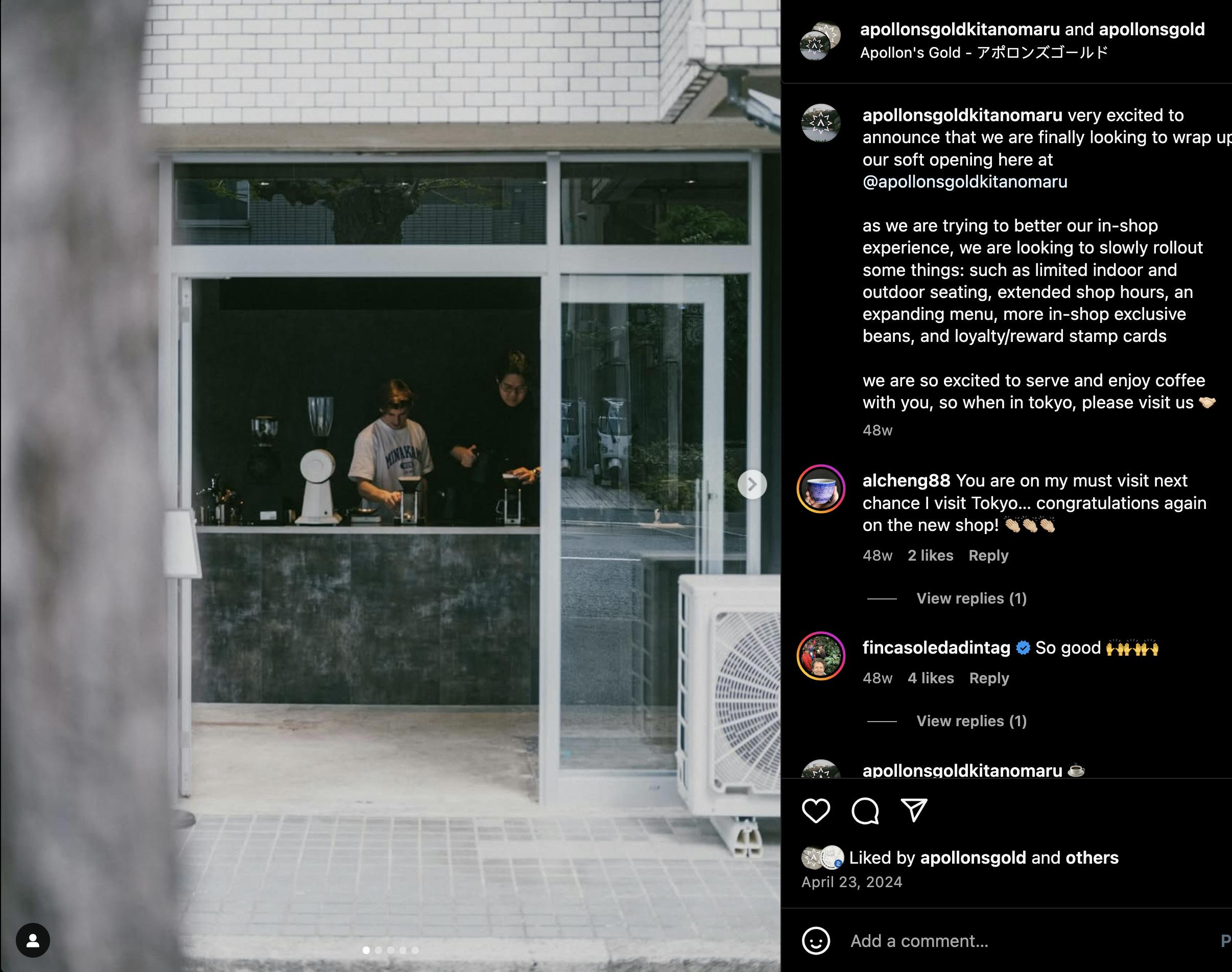The image size is (1232, 972).
Task: Reply to the 'So good' comment
Action: (989, 678)
